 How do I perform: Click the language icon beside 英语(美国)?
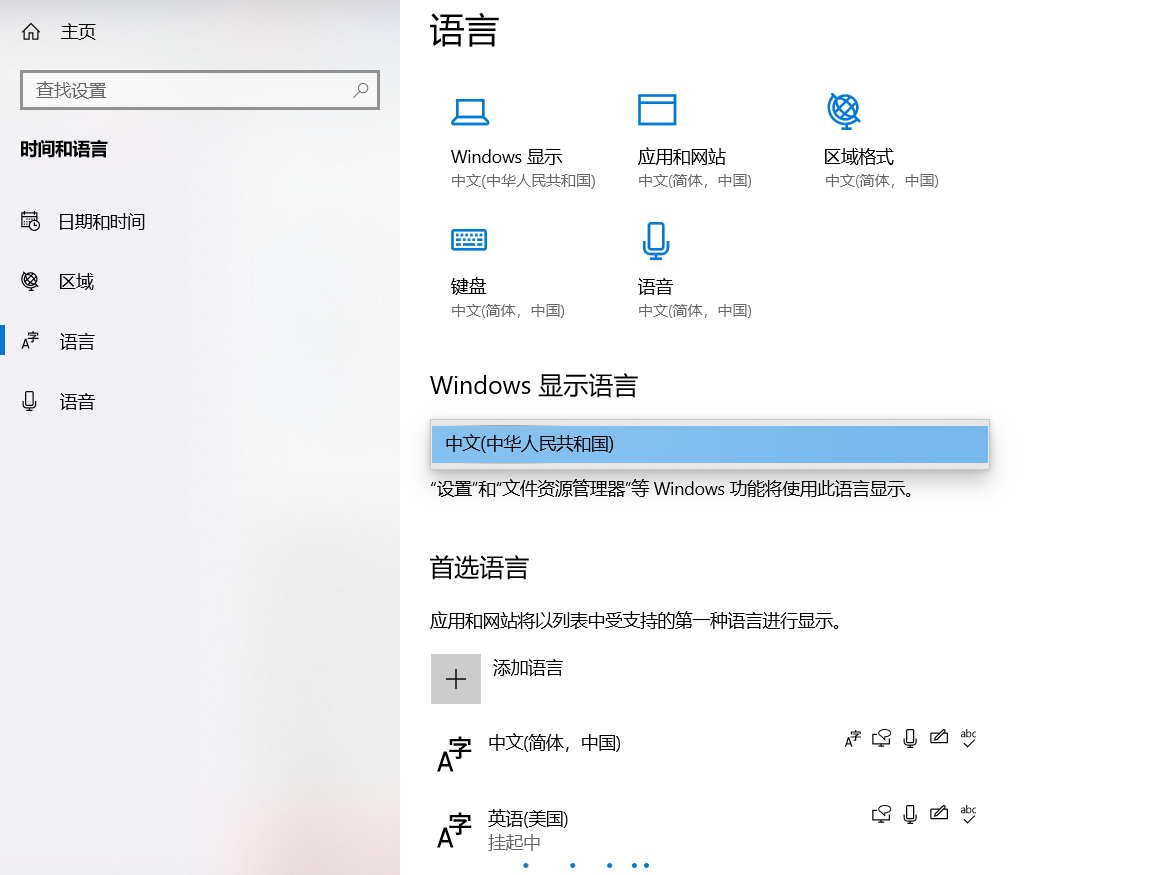point(454,830)
